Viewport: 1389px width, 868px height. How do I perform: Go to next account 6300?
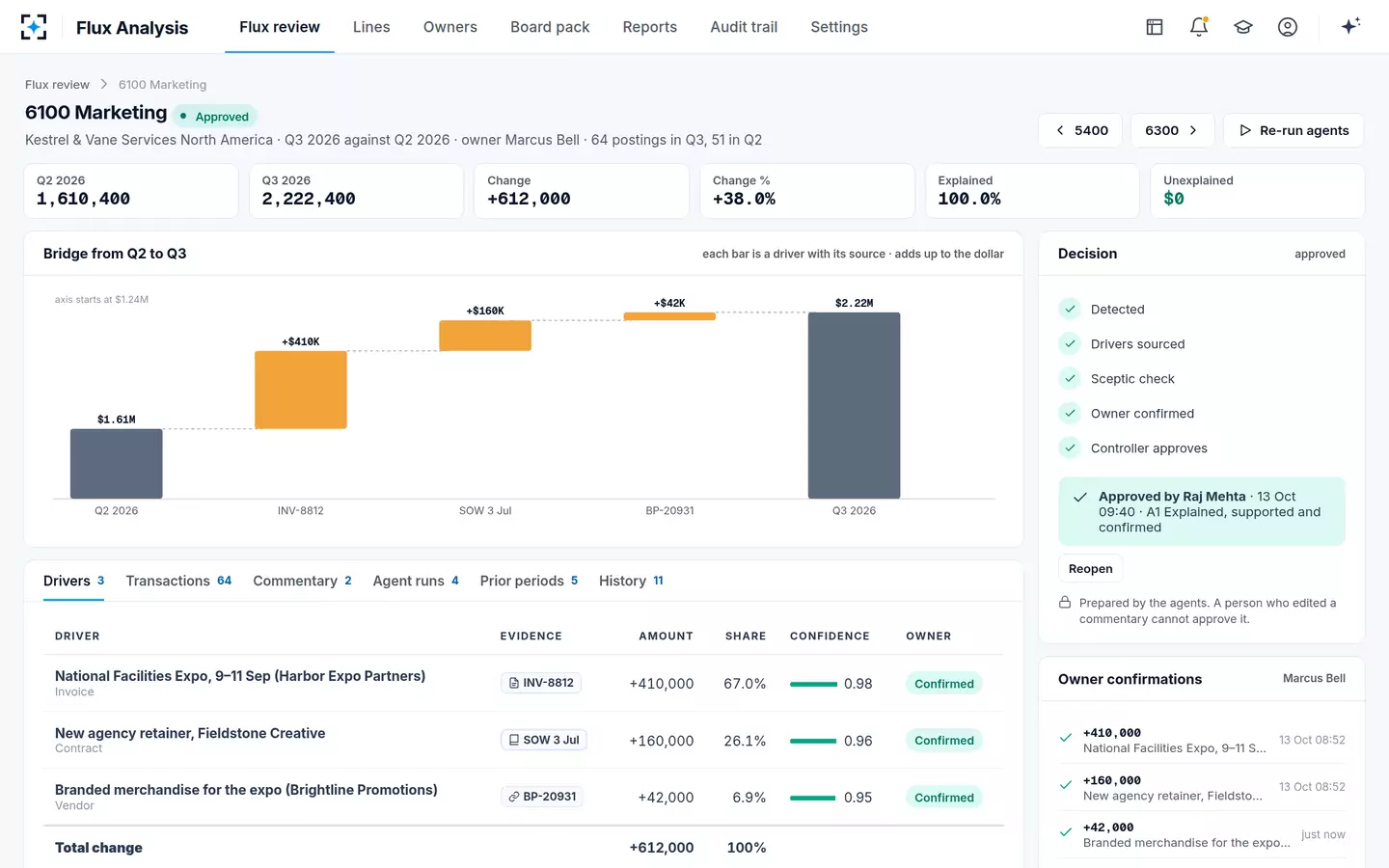[1172, 130]
